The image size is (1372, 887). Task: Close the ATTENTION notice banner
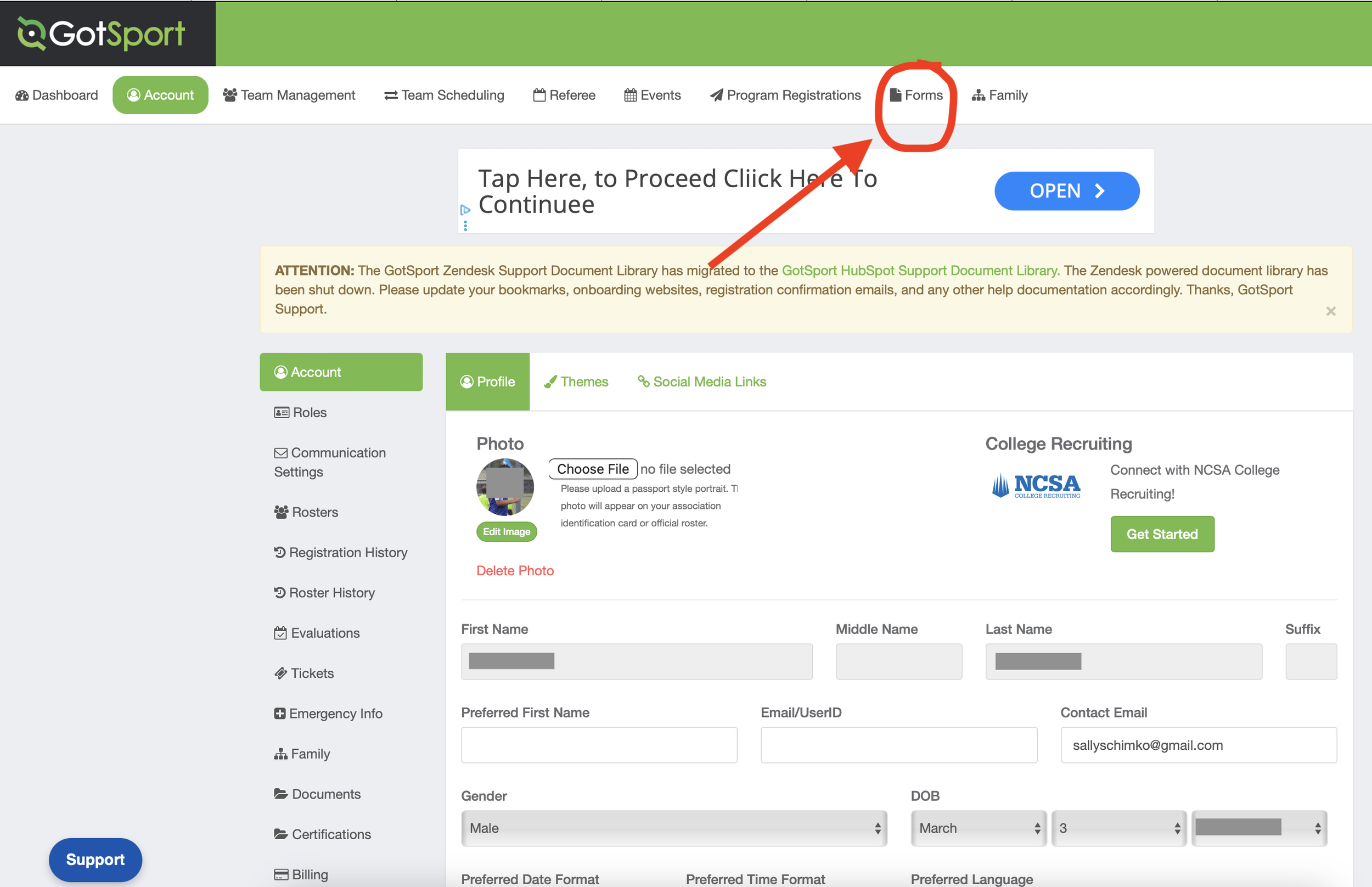pyautogui.click(x=1330, y=311)
